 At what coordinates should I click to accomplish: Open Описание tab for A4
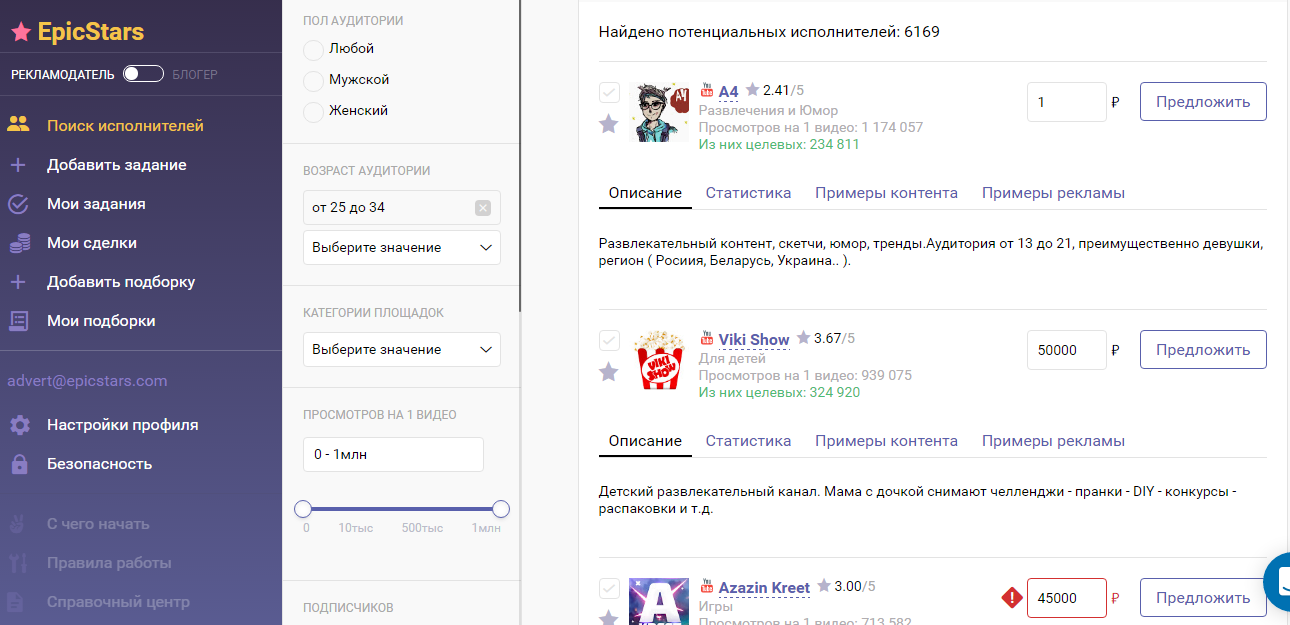(645, 193)
